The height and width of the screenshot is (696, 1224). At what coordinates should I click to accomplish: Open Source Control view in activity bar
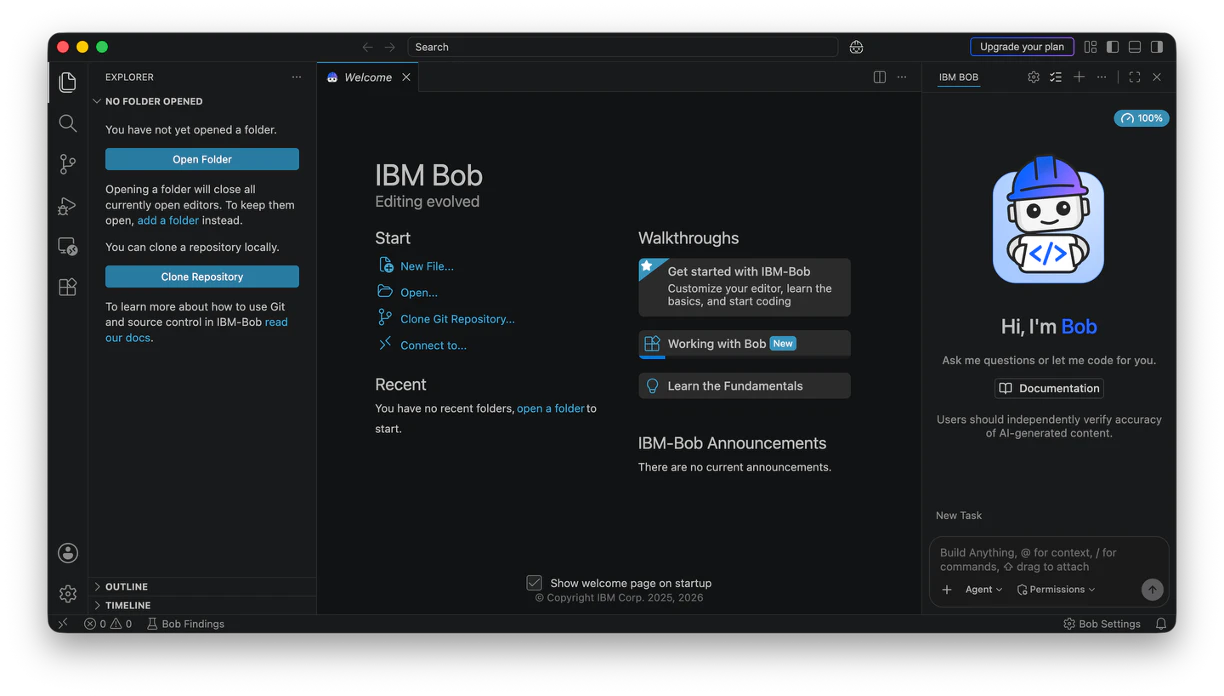click(68, 164)
